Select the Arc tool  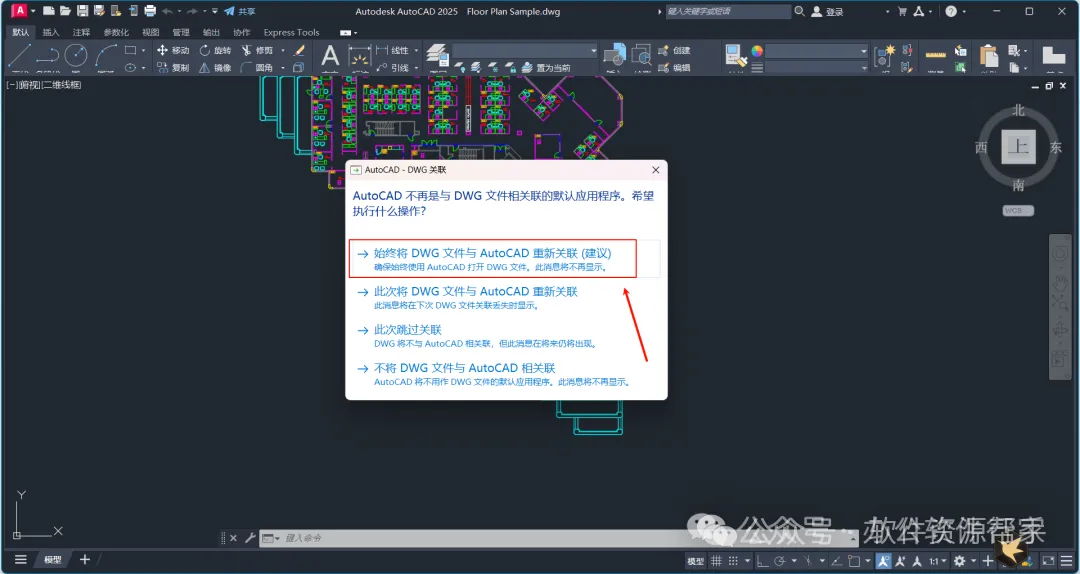coord(105,57)
